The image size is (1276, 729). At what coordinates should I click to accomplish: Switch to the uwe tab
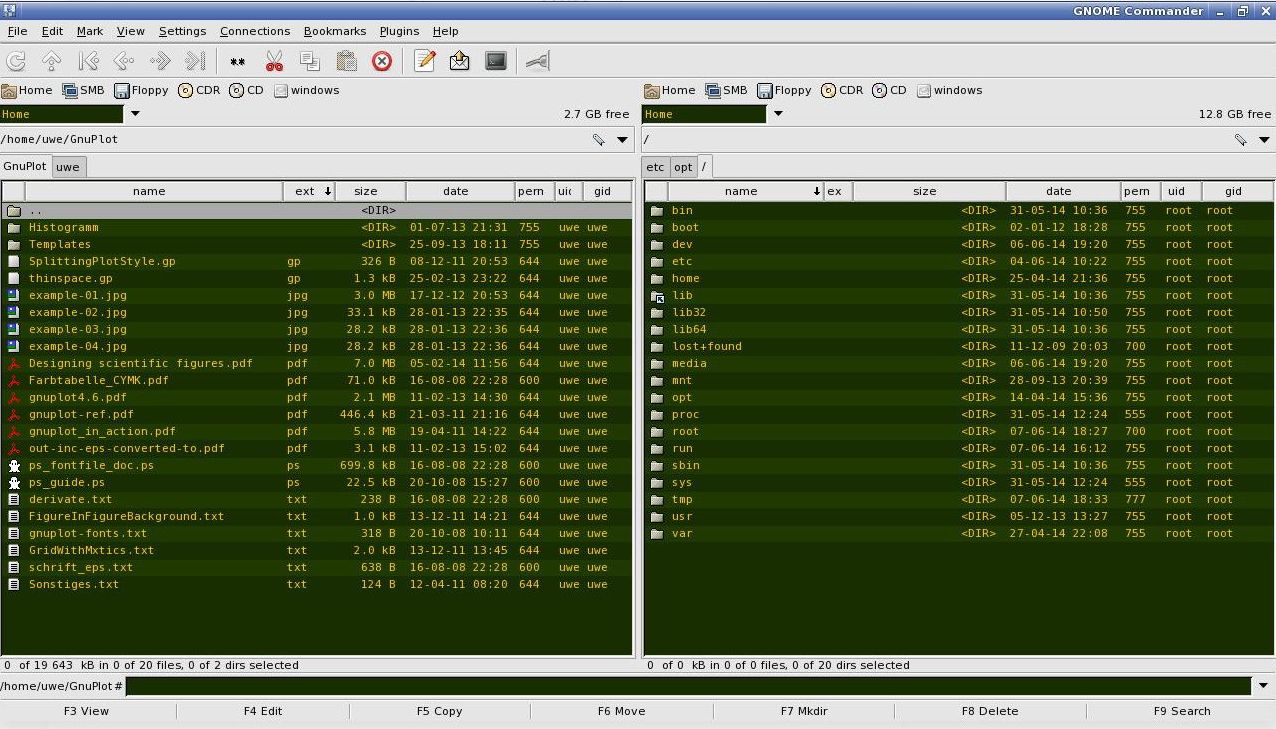point(68,167)
